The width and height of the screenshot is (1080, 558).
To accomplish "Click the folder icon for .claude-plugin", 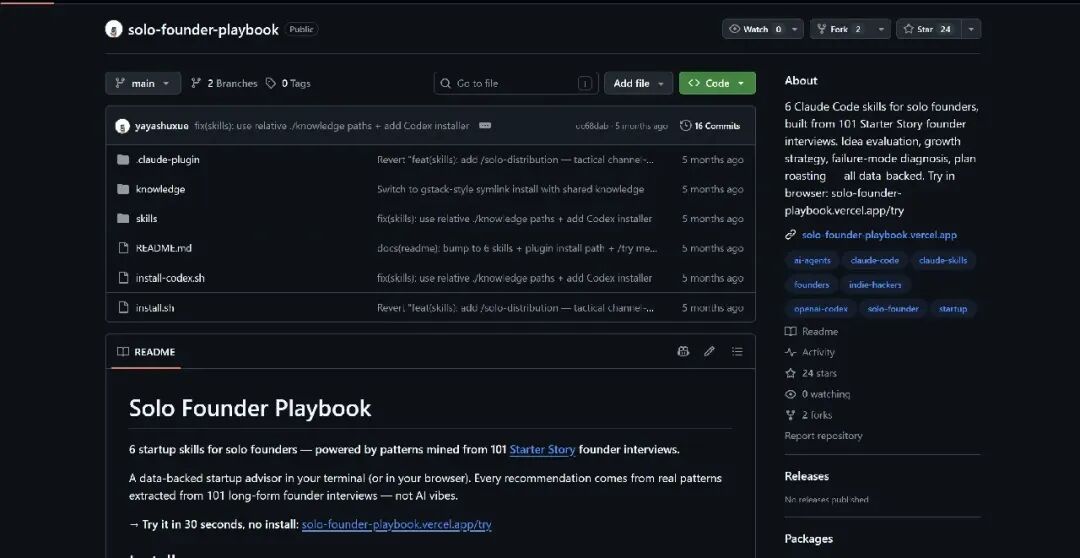I will [123, 160].
